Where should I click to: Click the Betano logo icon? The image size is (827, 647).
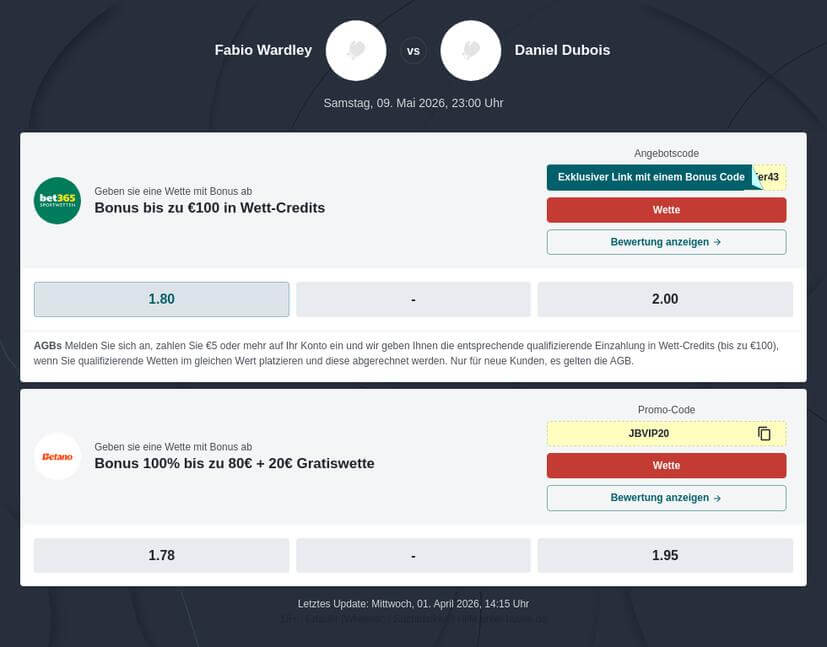pos(57,457)
